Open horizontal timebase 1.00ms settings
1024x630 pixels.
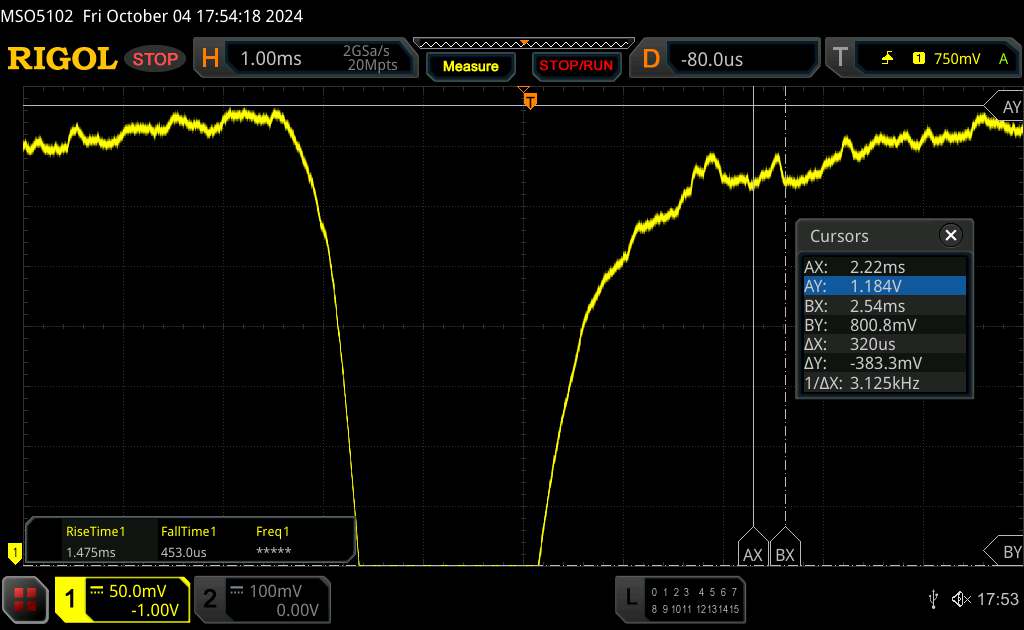302,59
